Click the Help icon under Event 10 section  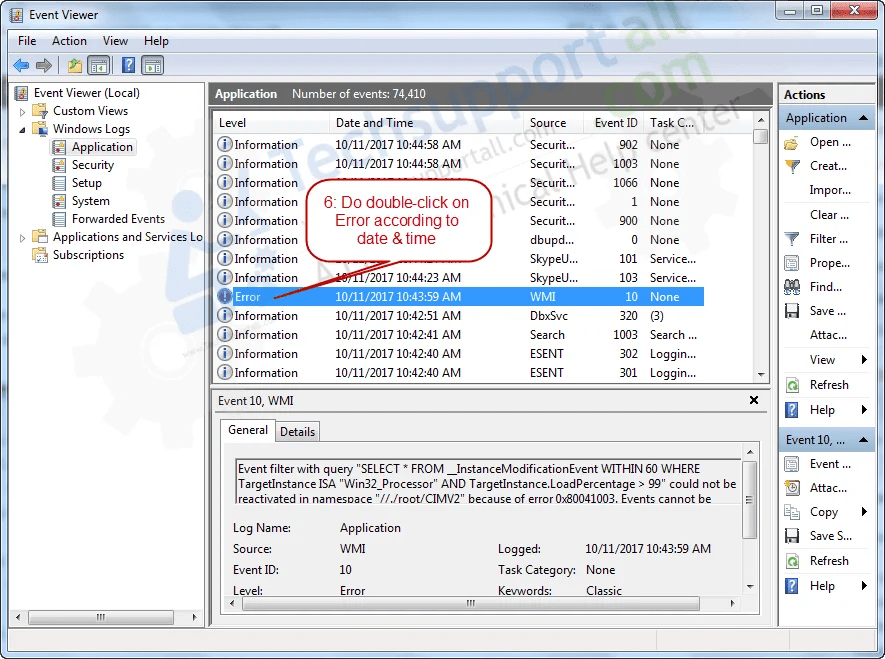(792, 586)
